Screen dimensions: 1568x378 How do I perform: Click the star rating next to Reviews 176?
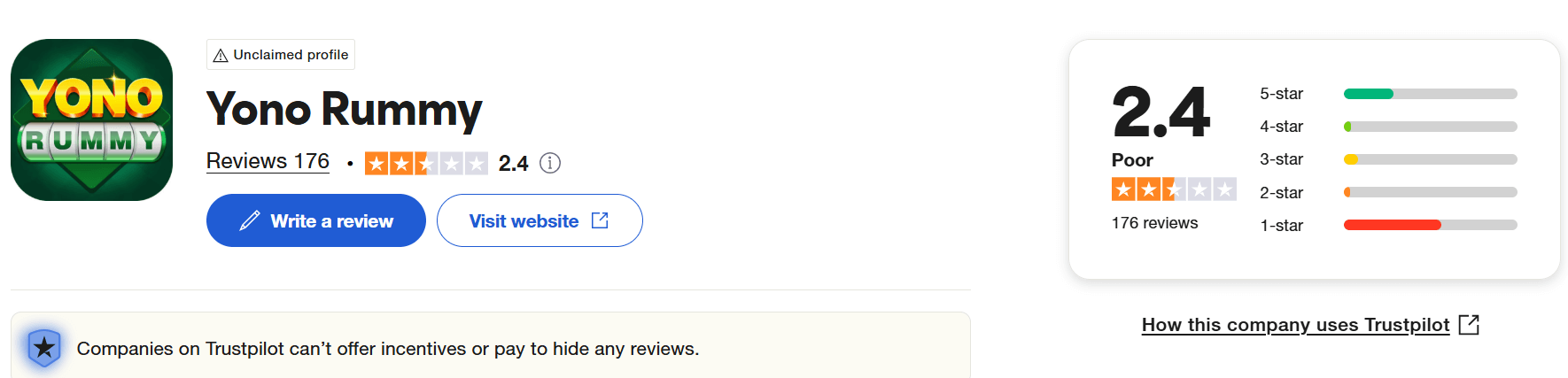coord(426,163)
